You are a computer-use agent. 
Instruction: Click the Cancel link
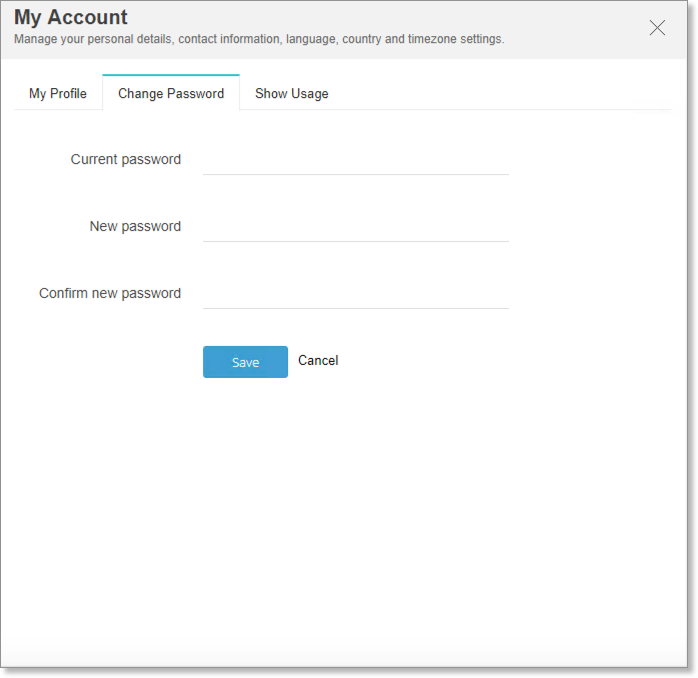tap(318, 361)
